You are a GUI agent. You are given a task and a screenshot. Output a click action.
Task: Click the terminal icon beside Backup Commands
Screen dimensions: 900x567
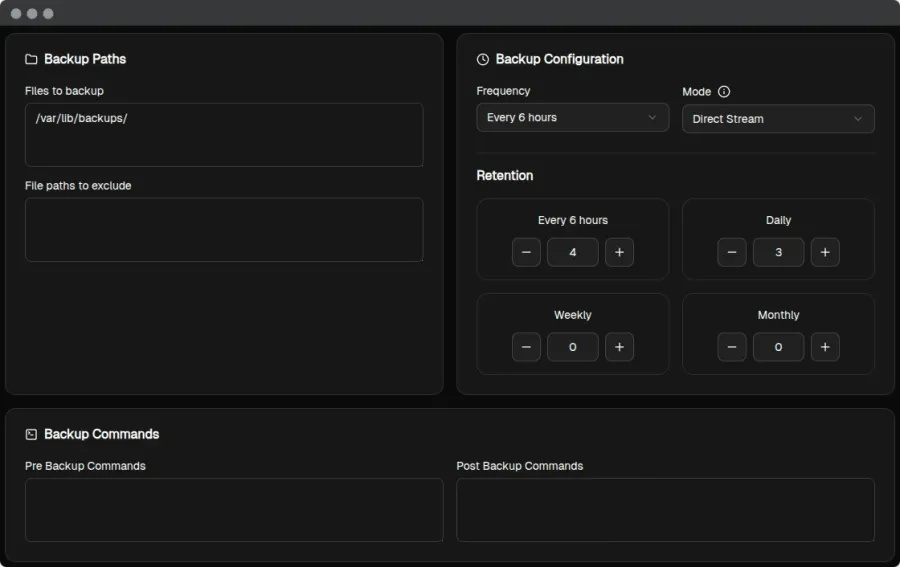(x=31, y=434)
